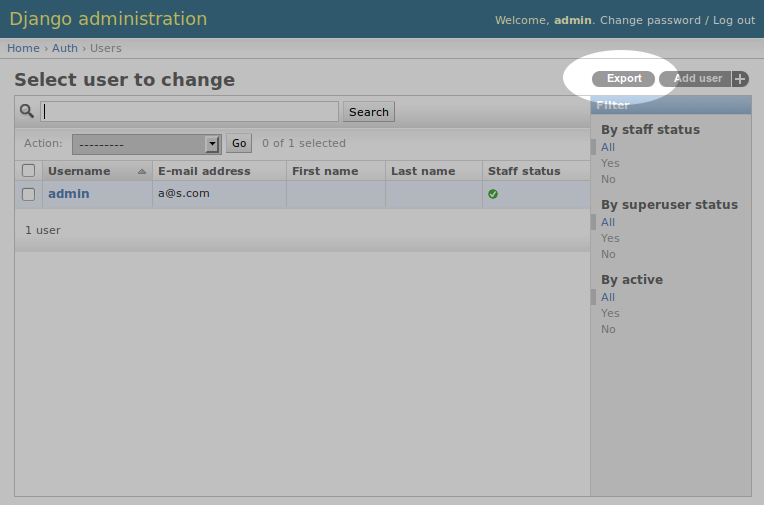This screenshot has width=764, height=505.
Task: Filter superuser status by No
Action: (x=608, y=254)
